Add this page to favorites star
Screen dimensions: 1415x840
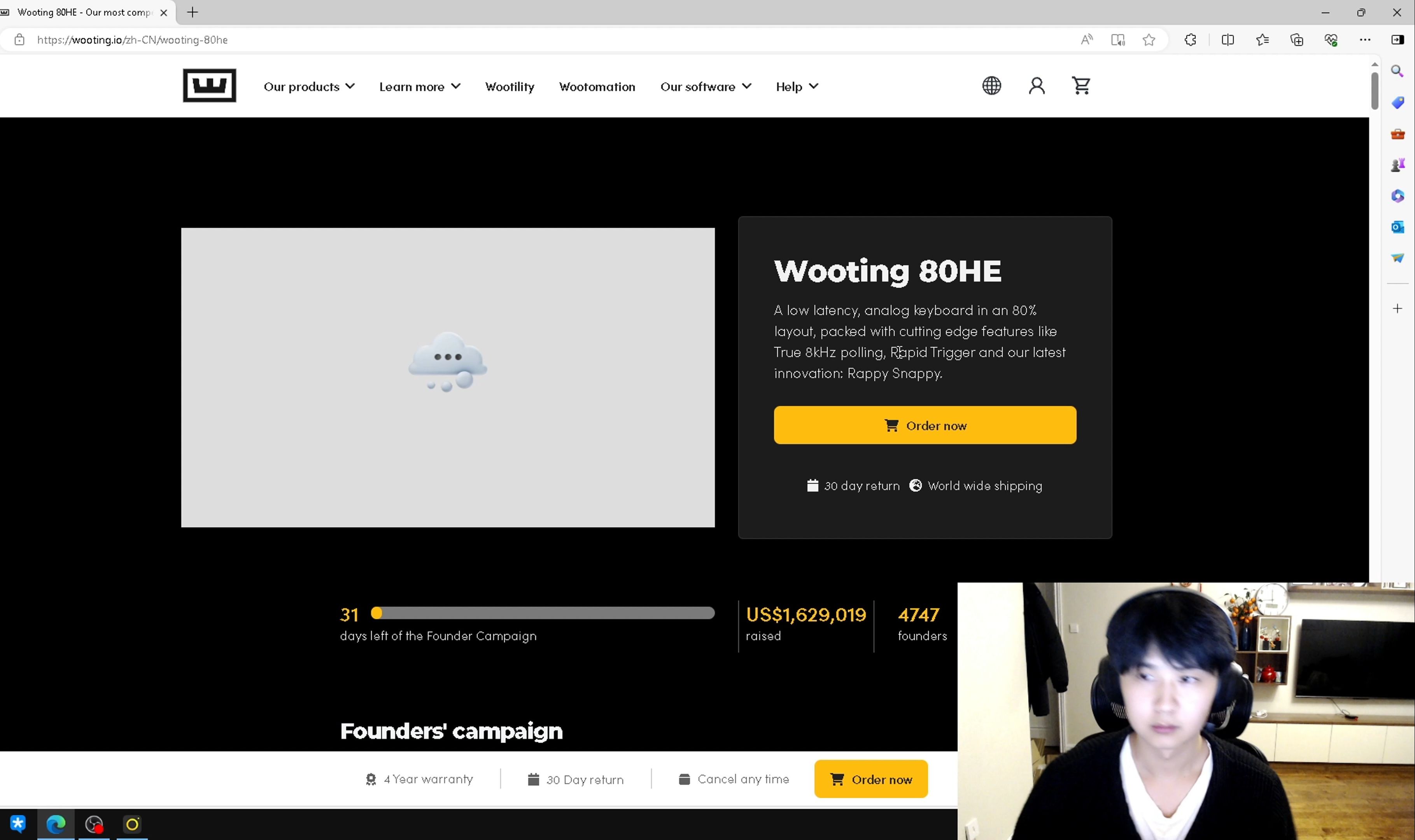tap(1149, 40)
